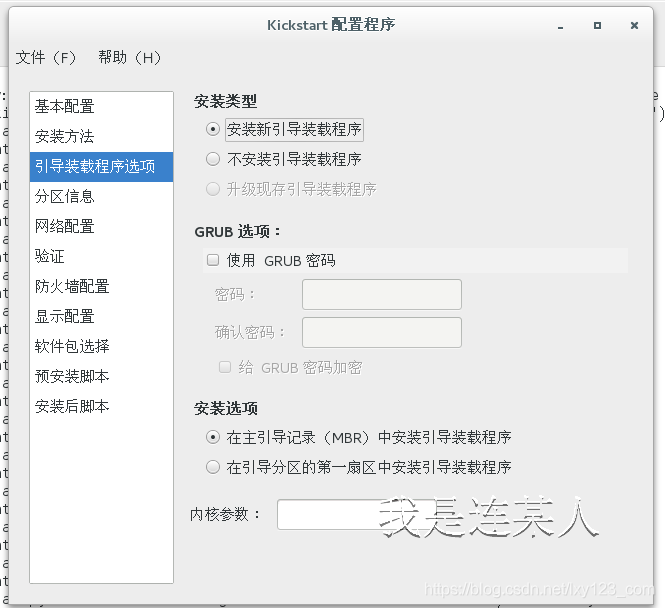
Task: Select 基本配置 in the sidebar
Action: click(x=101, y=106)
